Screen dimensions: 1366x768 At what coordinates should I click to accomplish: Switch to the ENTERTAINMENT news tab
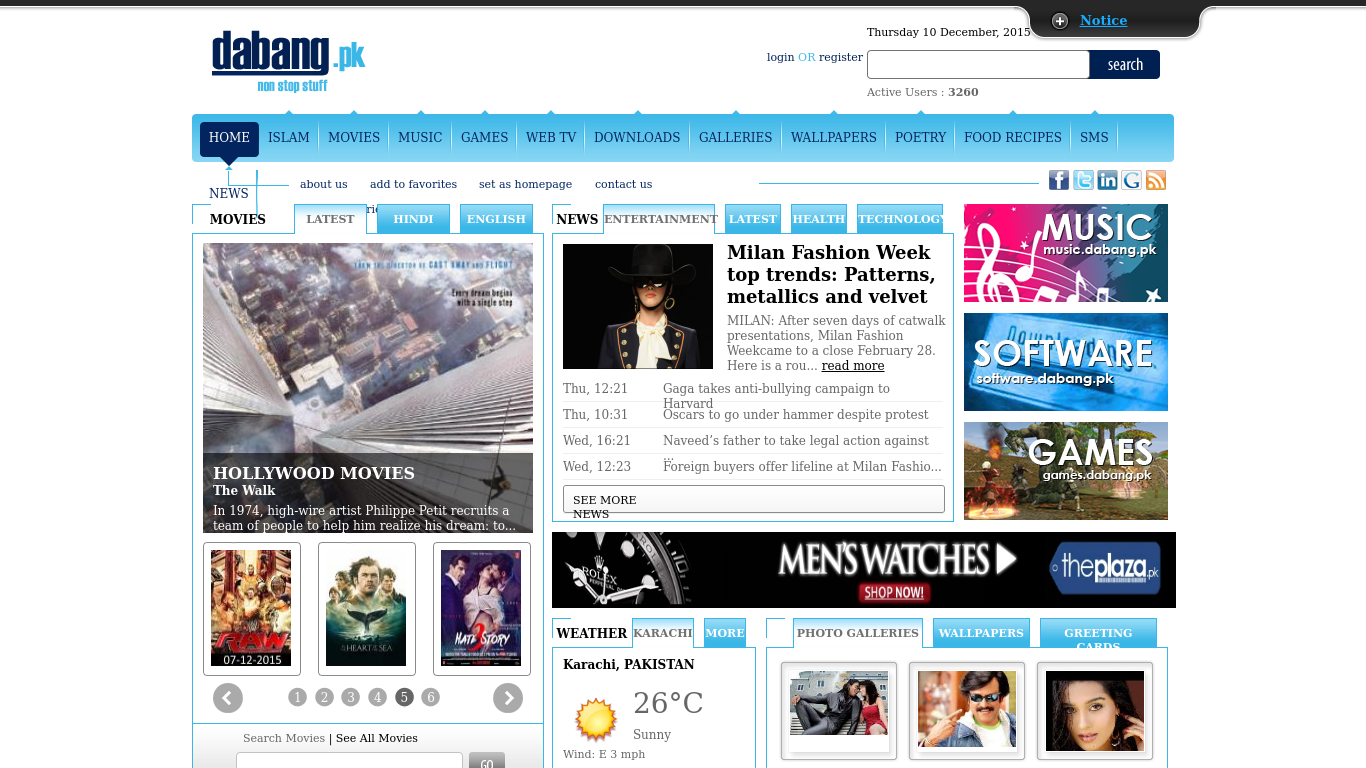(660, 219)
